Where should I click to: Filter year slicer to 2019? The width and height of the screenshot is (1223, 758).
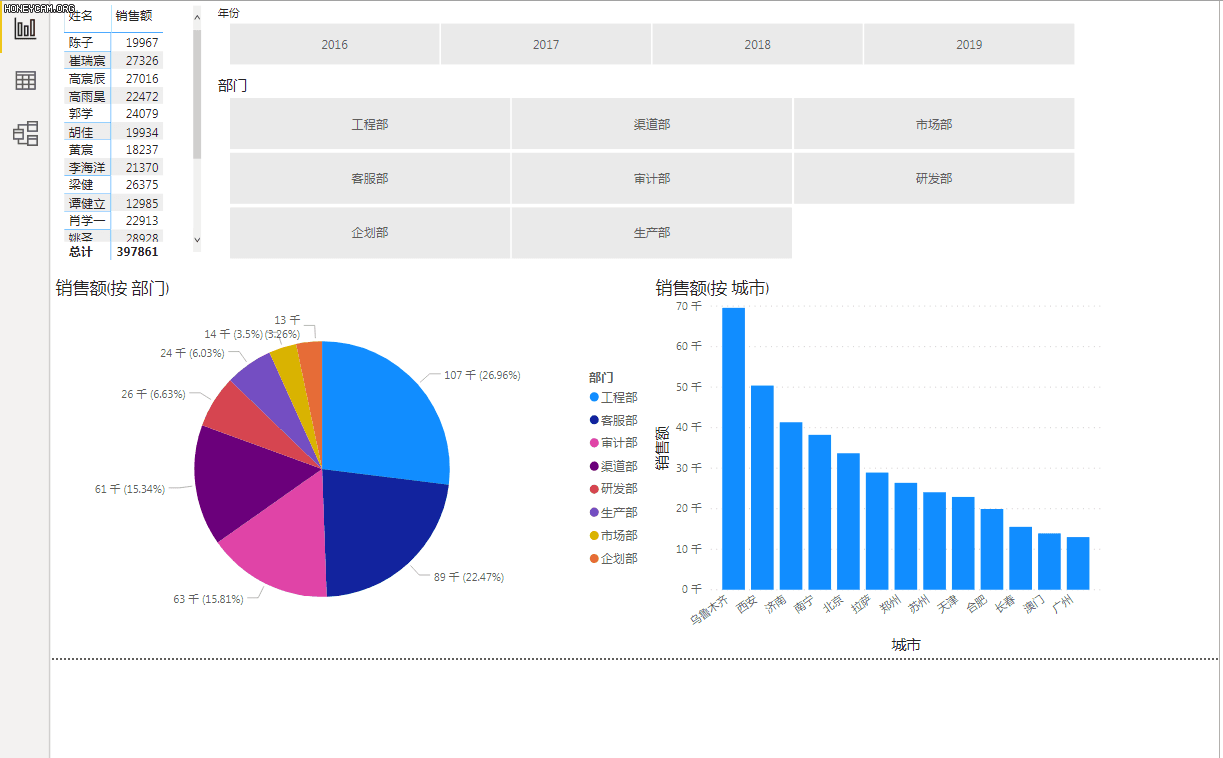tap(969, 44)
